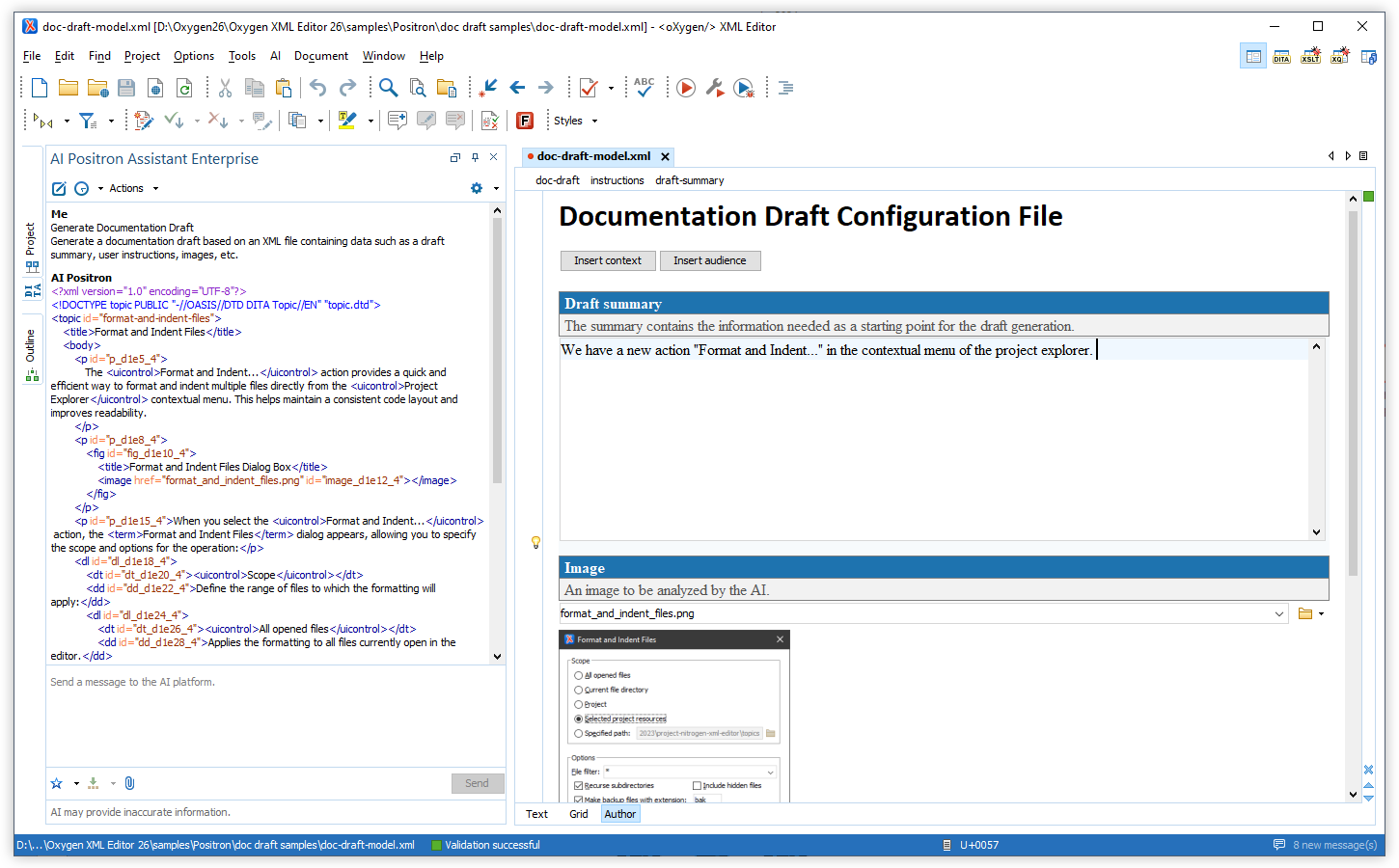Open the Project menu
1399x868 pixels.
pos(142,56)
